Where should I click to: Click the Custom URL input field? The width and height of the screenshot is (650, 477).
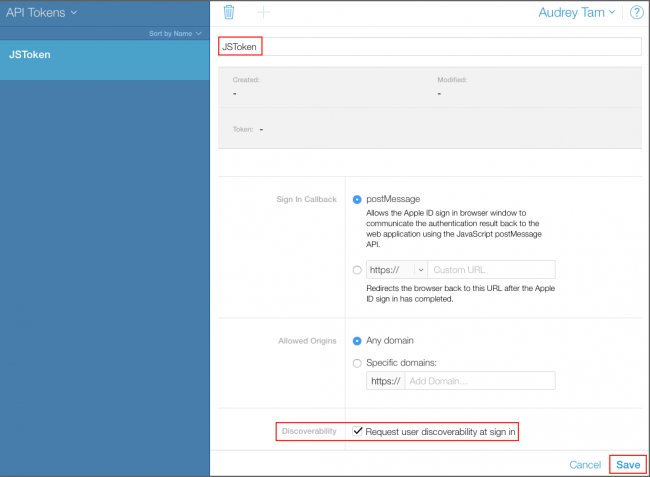point(491,270)
